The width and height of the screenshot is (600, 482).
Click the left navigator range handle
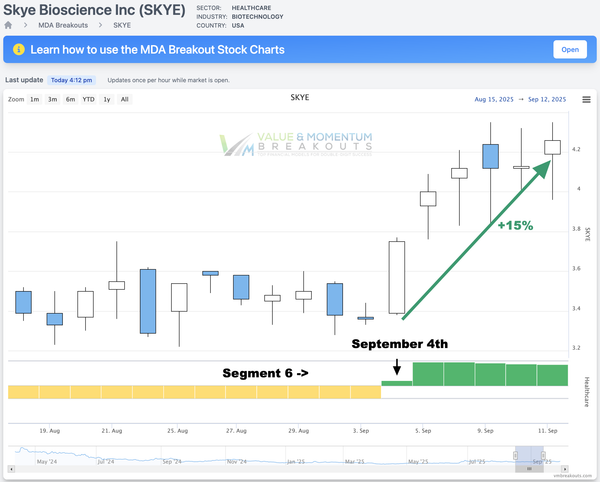point(515,454)
